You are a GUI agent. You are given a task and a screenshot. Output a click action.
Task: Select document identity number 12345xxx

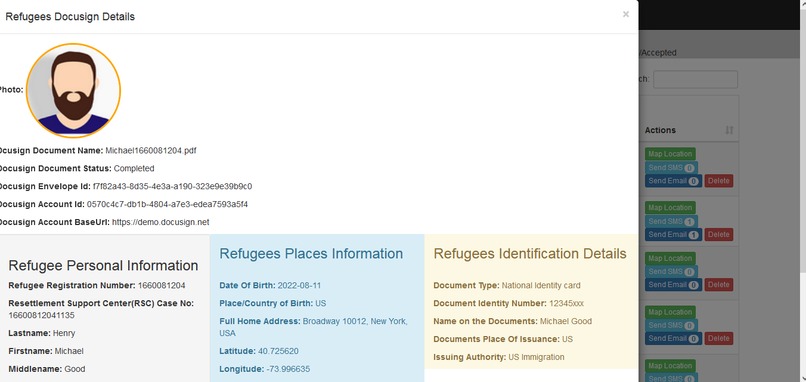566,303
